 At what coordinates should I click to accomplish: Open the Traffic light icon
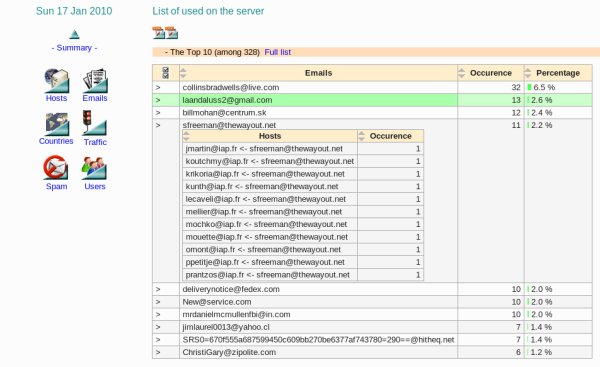[94, 123]
